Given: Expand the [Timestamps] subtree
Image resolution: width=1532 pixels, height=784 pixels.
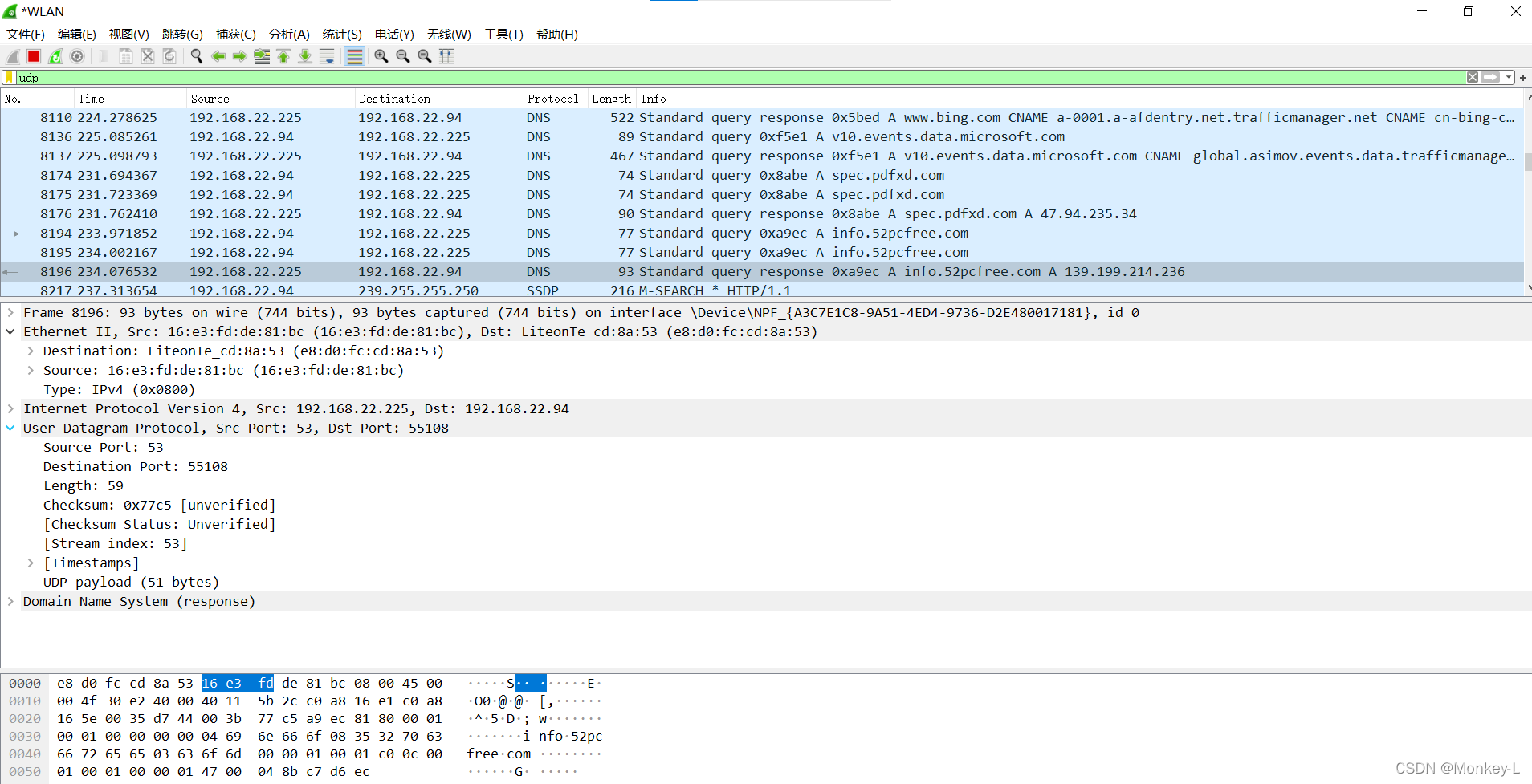Looking at the screenshot, I should pos(31,563).
